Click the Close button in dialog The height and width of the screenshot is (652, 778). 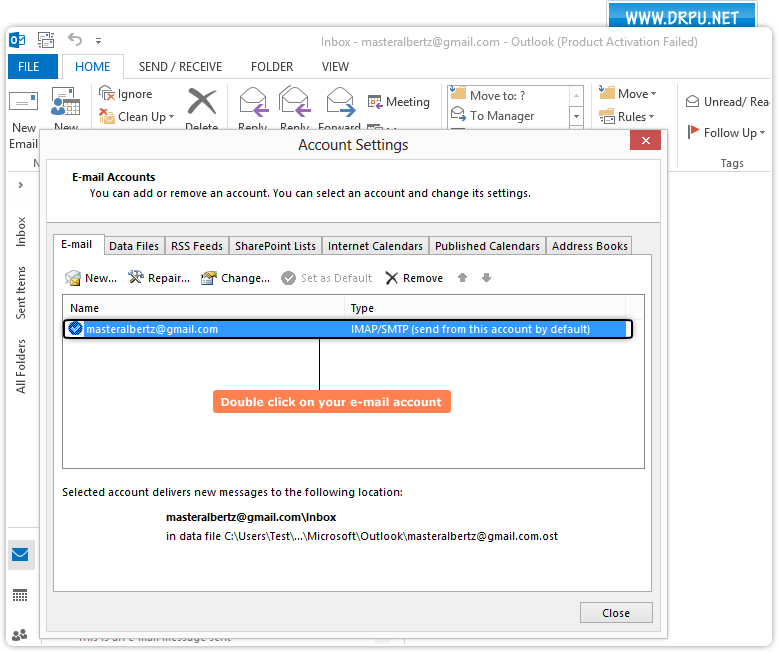click(616, 613)
